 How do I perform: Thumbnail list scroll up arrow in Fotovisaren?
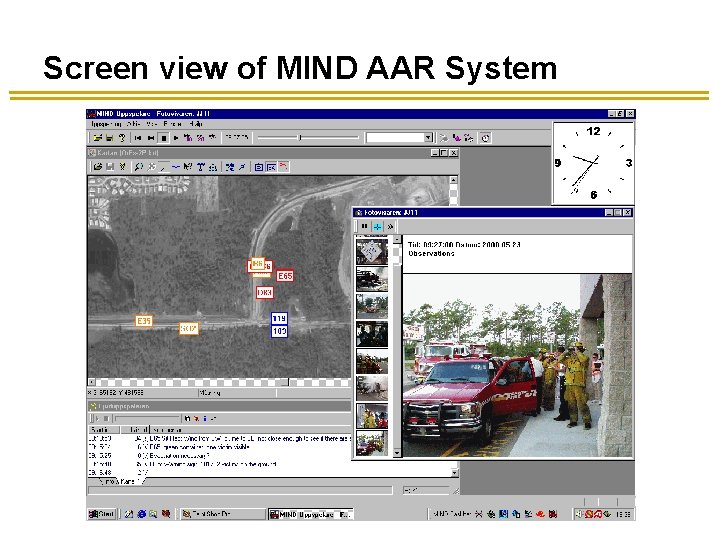397,239
